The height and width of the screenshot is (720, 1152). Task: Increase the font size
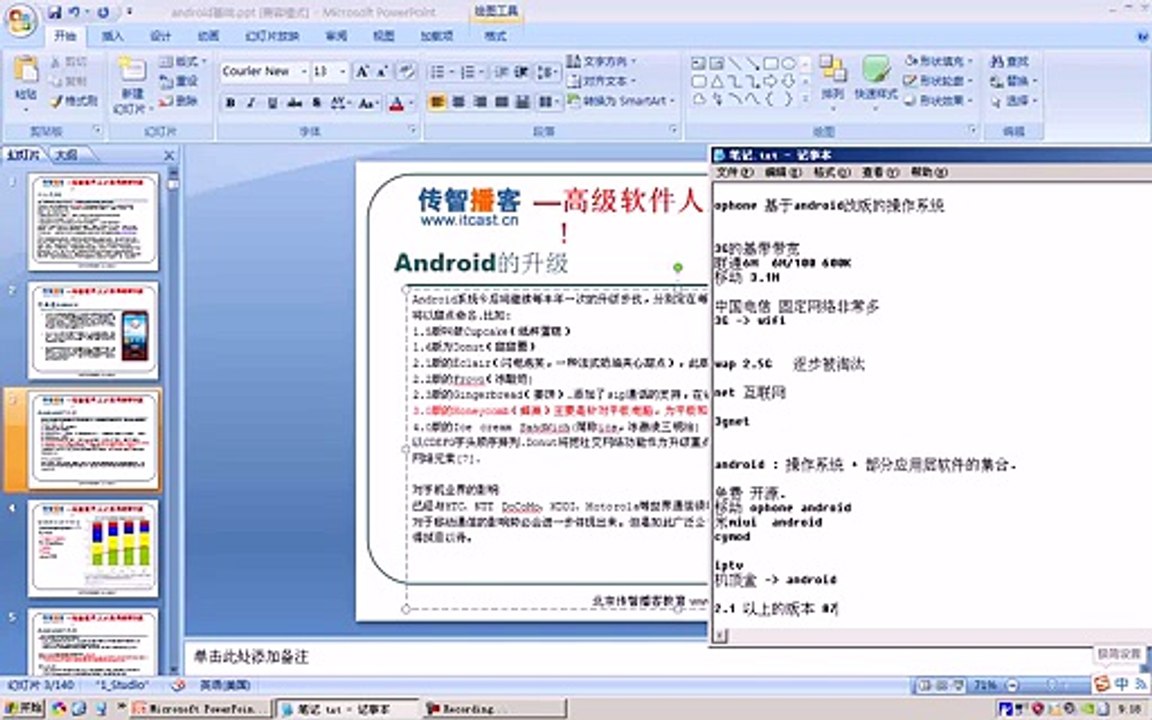click(361, 71)
